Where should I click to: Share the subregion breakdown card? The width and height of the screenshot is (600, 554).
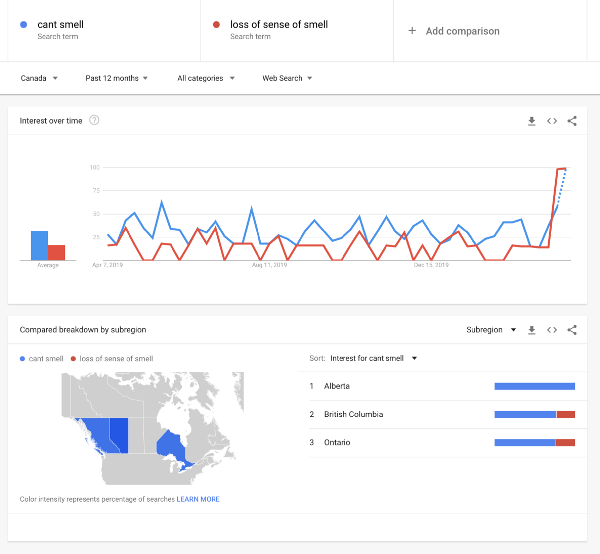572,330
